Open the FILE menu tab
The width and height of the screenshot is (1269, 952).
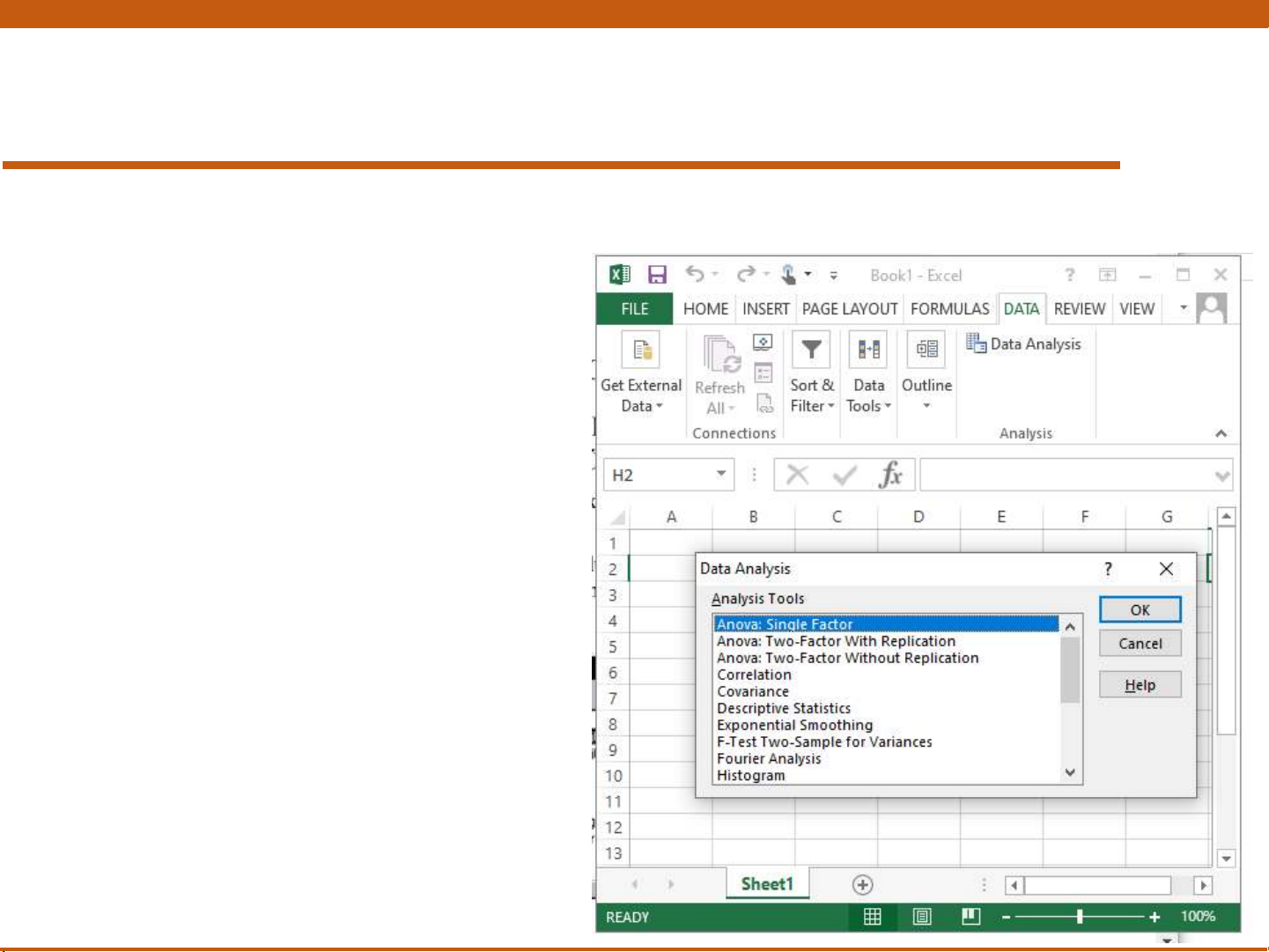tap(634, 309)
